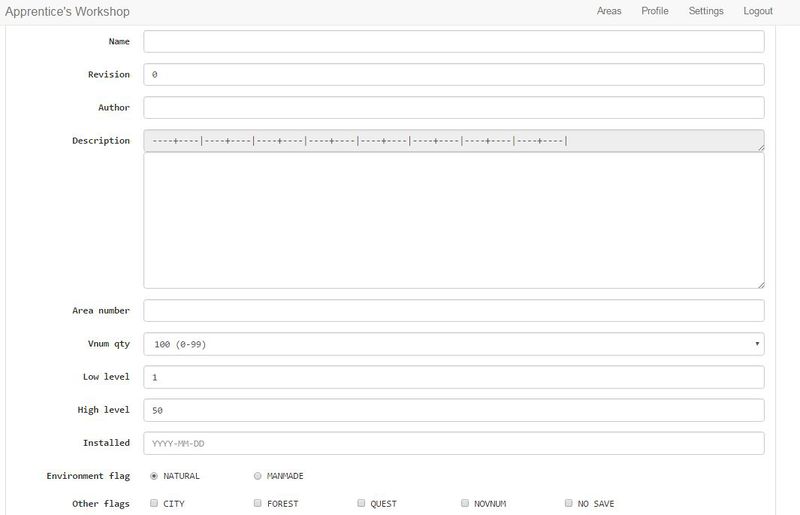Click the Apprentice's Workshop brand title

coord(68,12)
